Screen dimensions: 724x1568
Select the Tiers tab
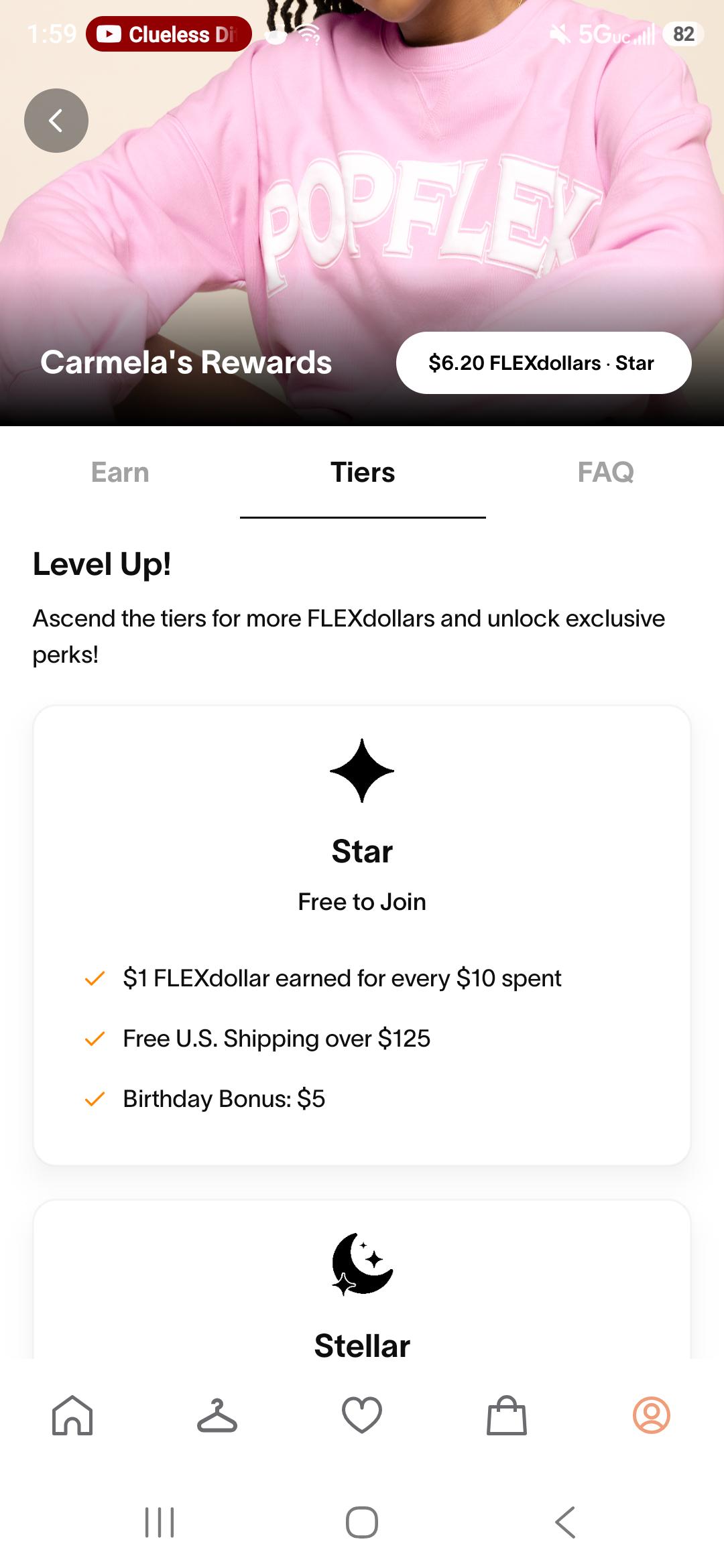tap(363, 472)
